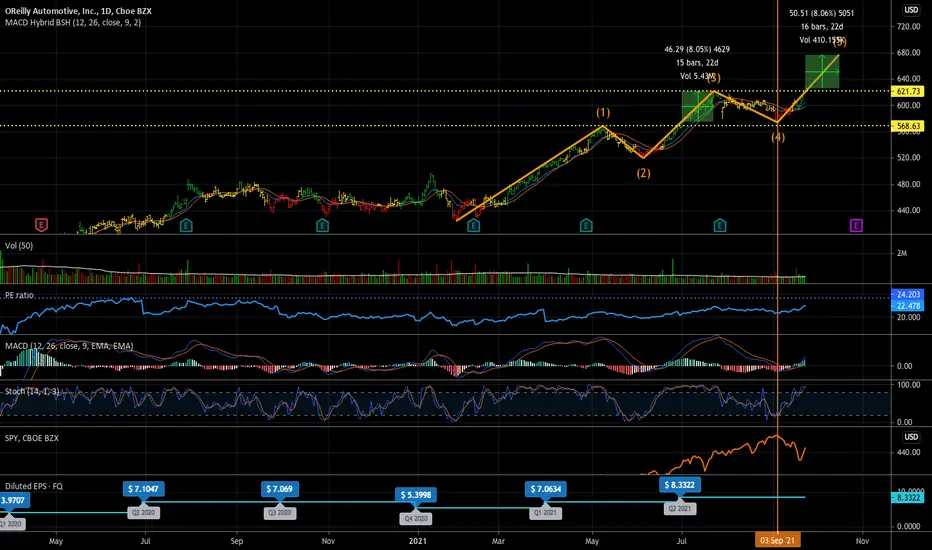Click the 16 bars, 22d measurement text
This screenshot has height=550, width=932.
821,27
